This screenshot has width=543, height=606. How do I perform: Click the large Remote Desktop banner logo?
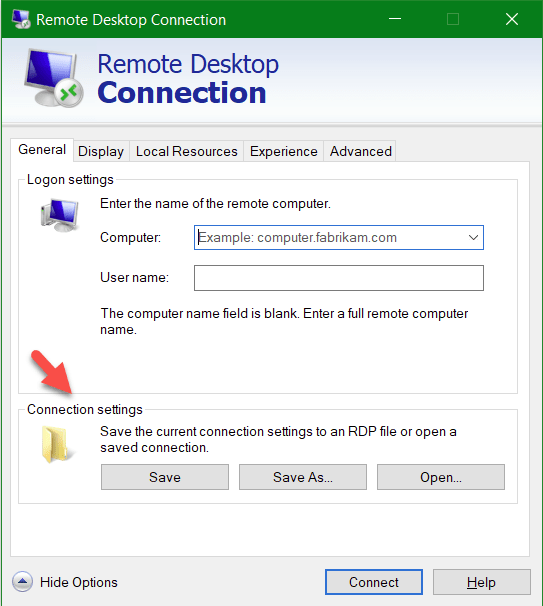tap(53, 78)
